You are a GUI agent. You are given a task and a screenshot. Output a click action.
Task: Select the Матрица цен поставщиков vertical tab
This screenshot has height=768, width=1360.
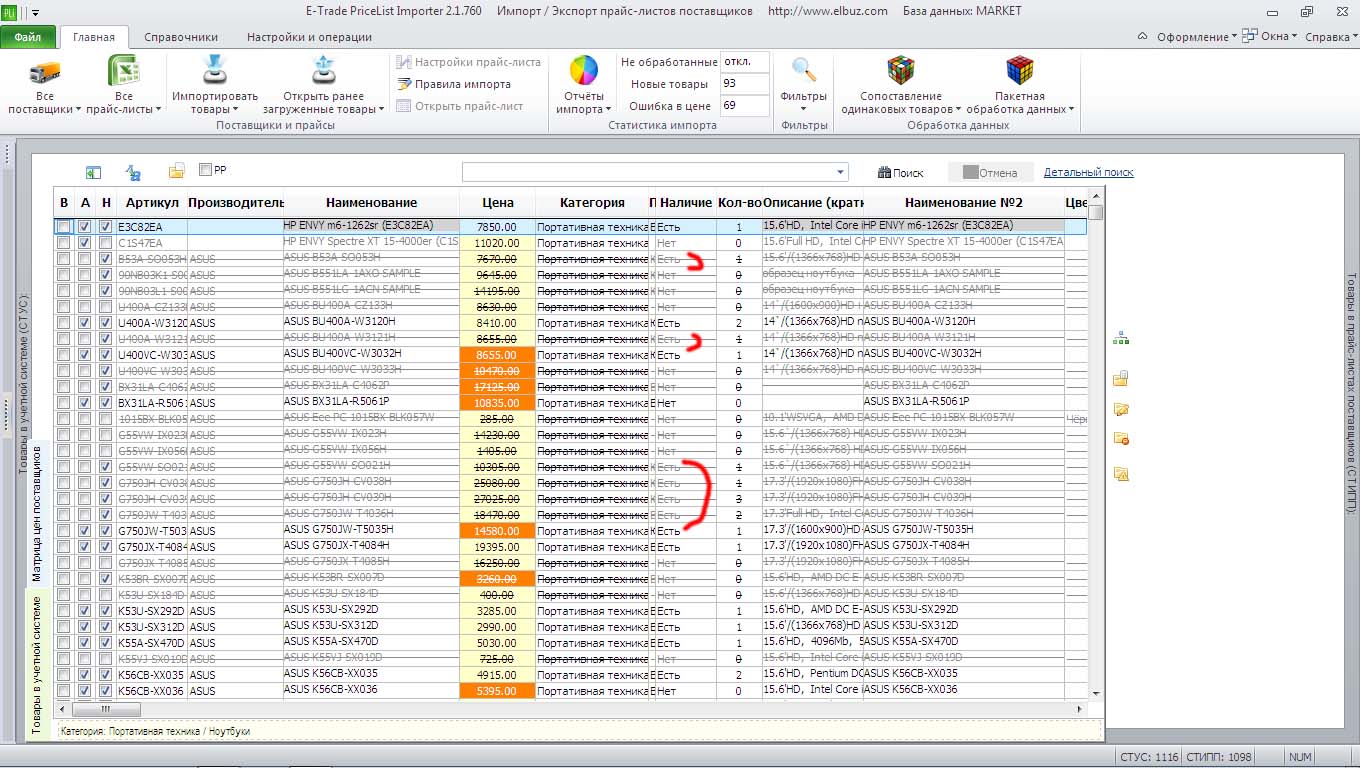(37, 514)
